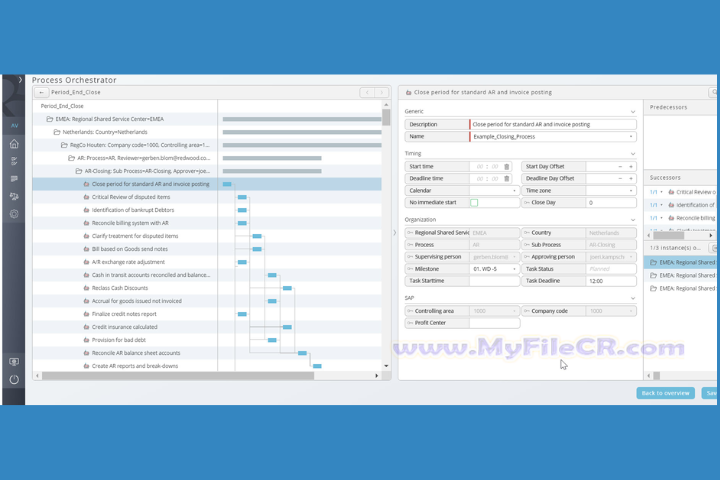Open the settings gear icon in sidebar
This screenshot has height=480, width=720.
tap(14, 214)
